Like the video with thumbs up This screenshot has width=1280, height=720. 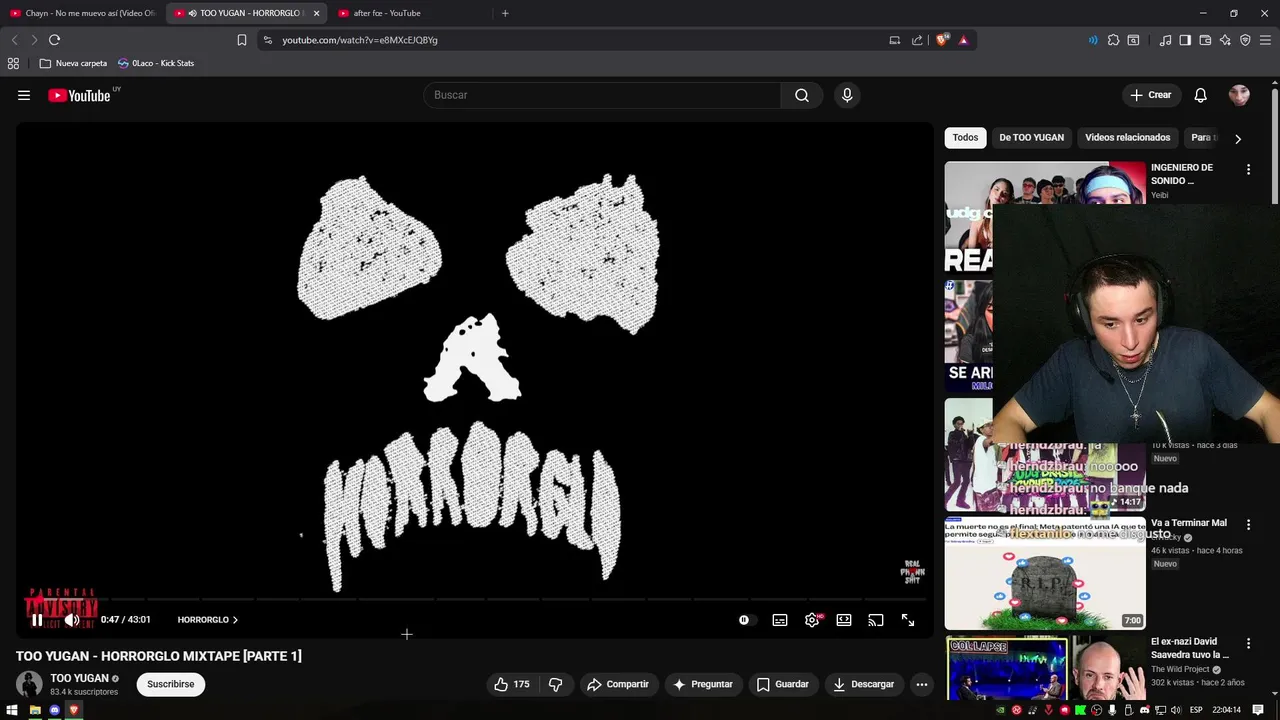coord(511,684)
